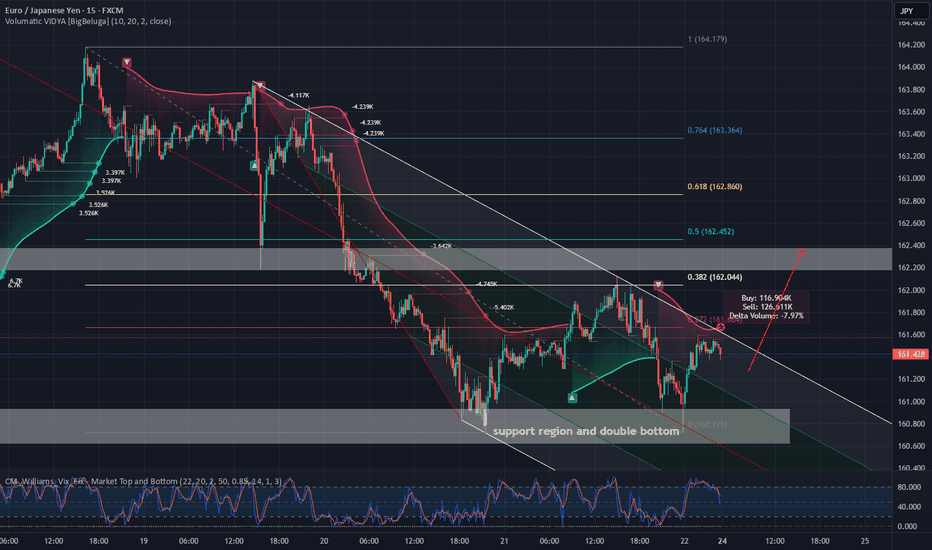Viewport: 932px width, 550px height.
Task: Click the 164.200 price axis label
Action: click(x=911, y=45)
